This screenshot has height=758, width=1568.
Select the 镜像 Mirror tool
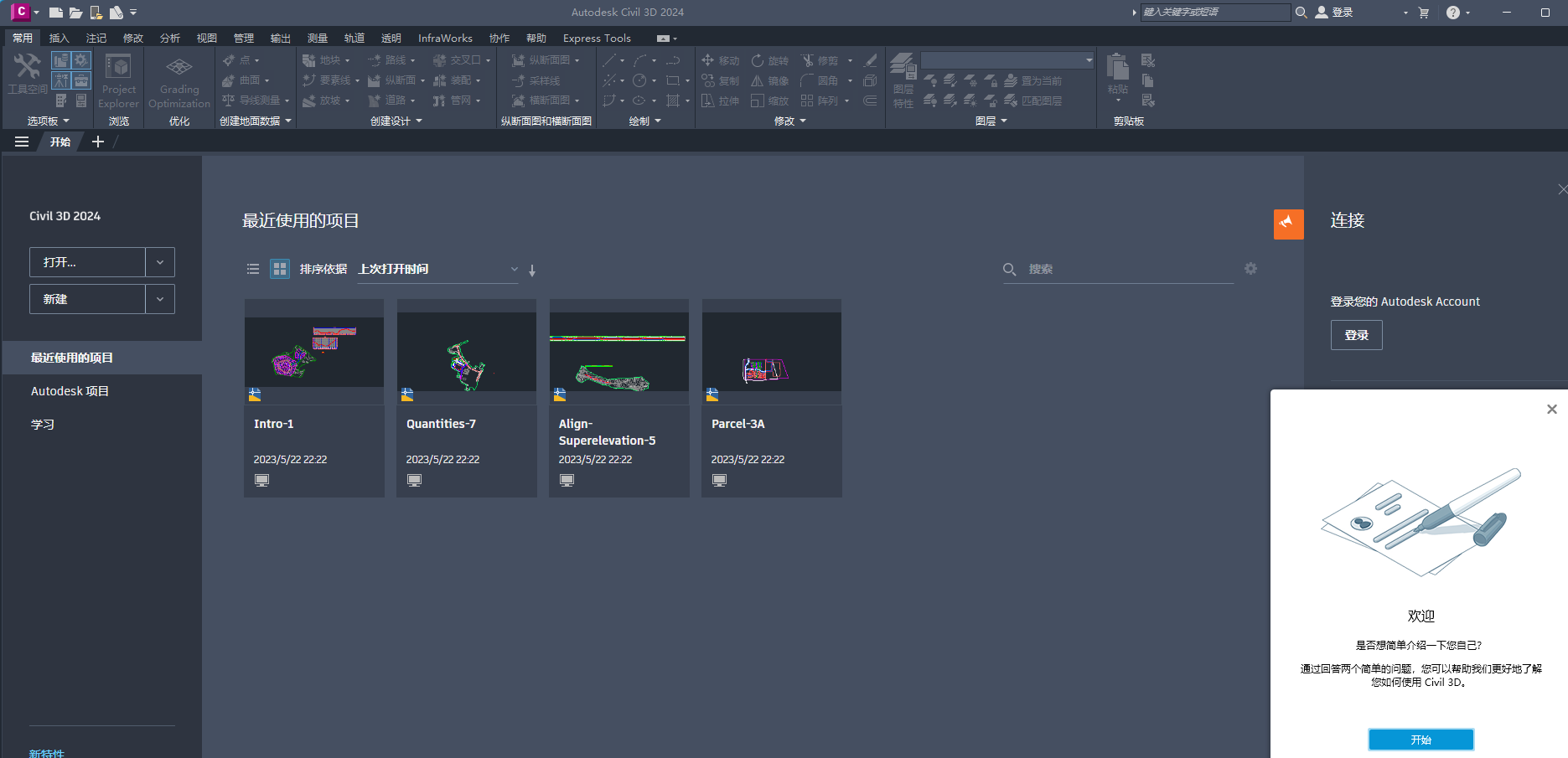click(x=769, y=80)
